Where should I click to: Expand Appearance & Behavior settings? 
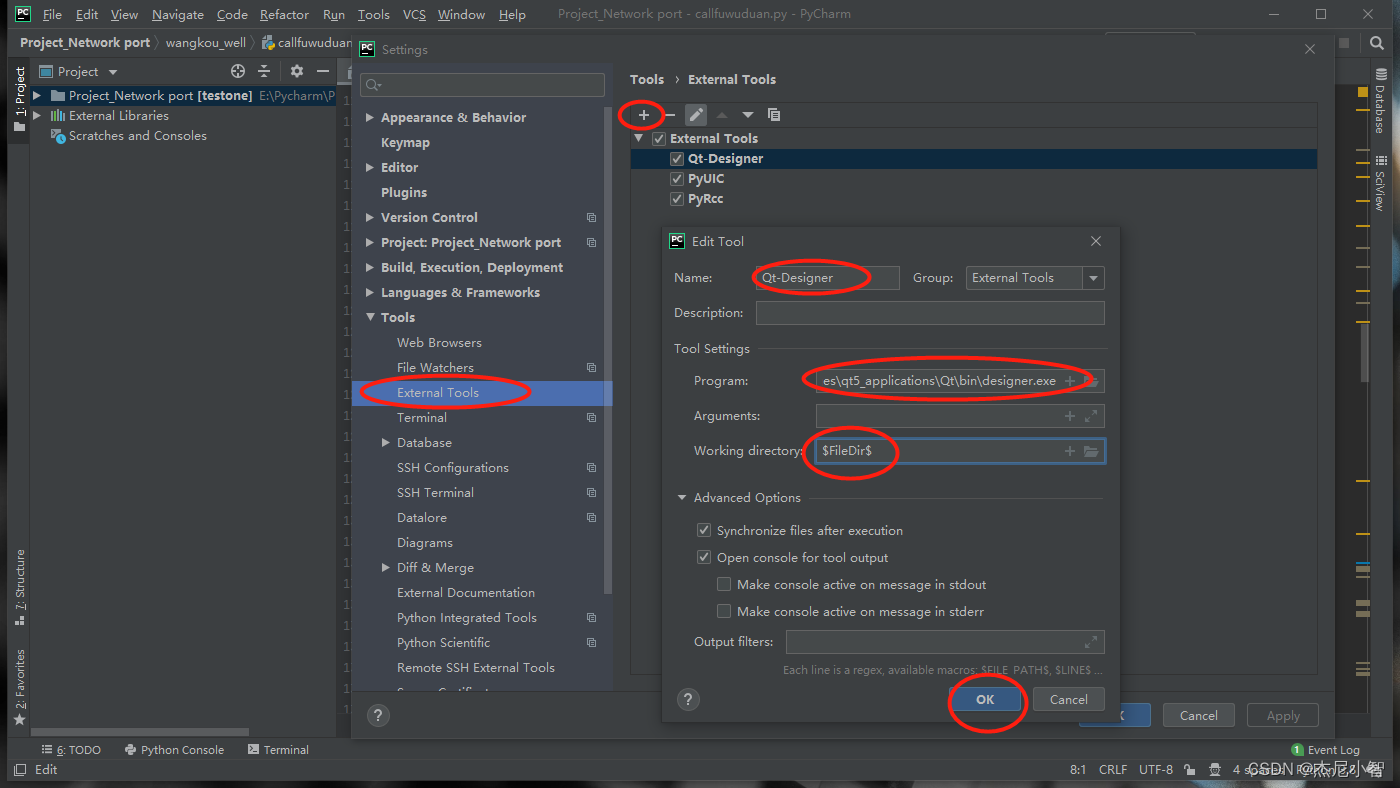click(370, 118)
